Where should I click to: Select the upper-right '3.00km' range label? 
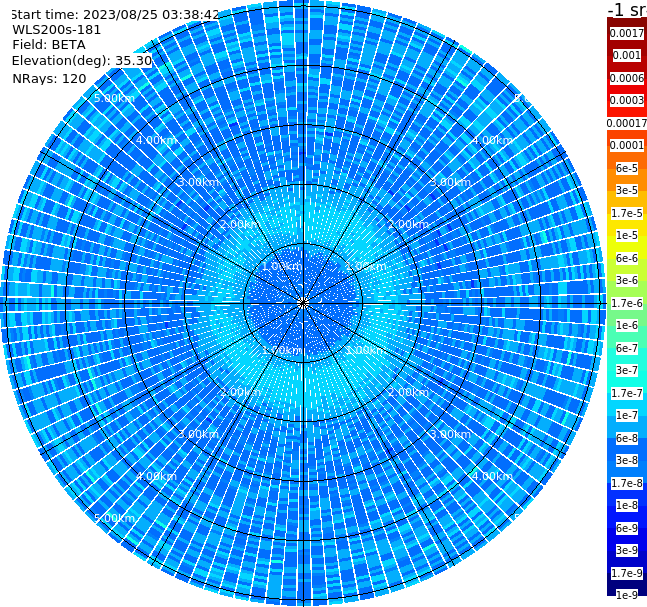(450, 182)
